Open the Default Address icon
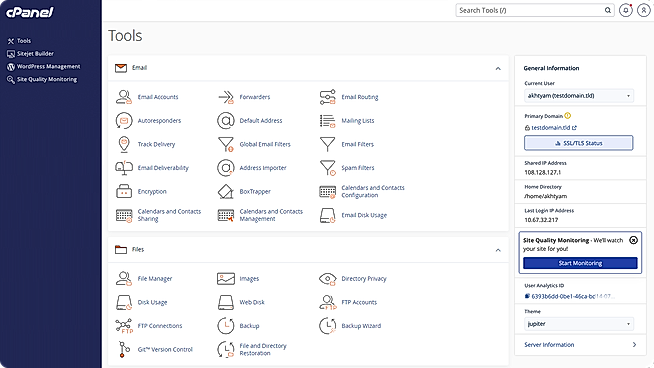654x368 pixels. (226, 121)
